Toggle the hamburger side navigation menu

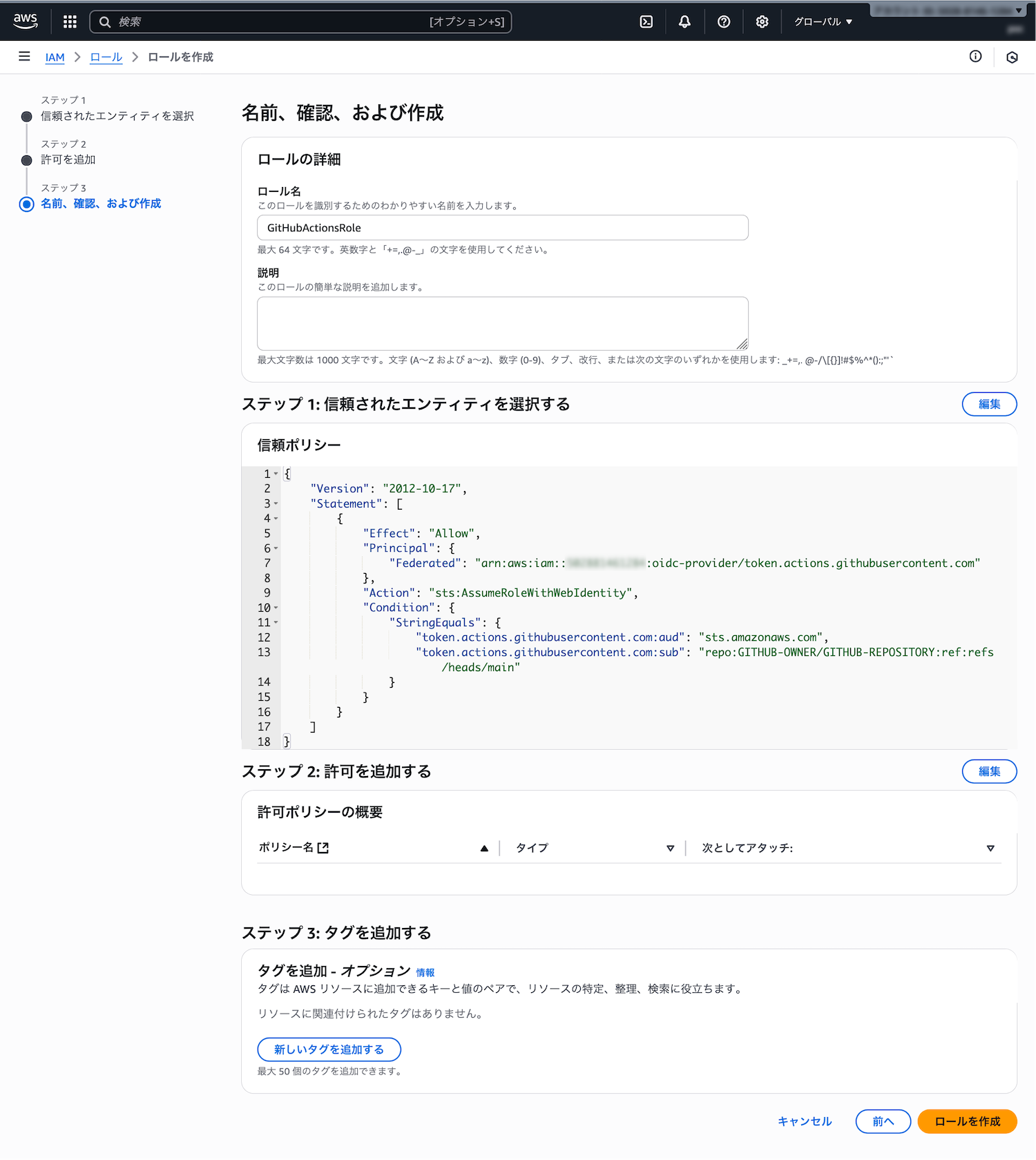pos(24,57)
